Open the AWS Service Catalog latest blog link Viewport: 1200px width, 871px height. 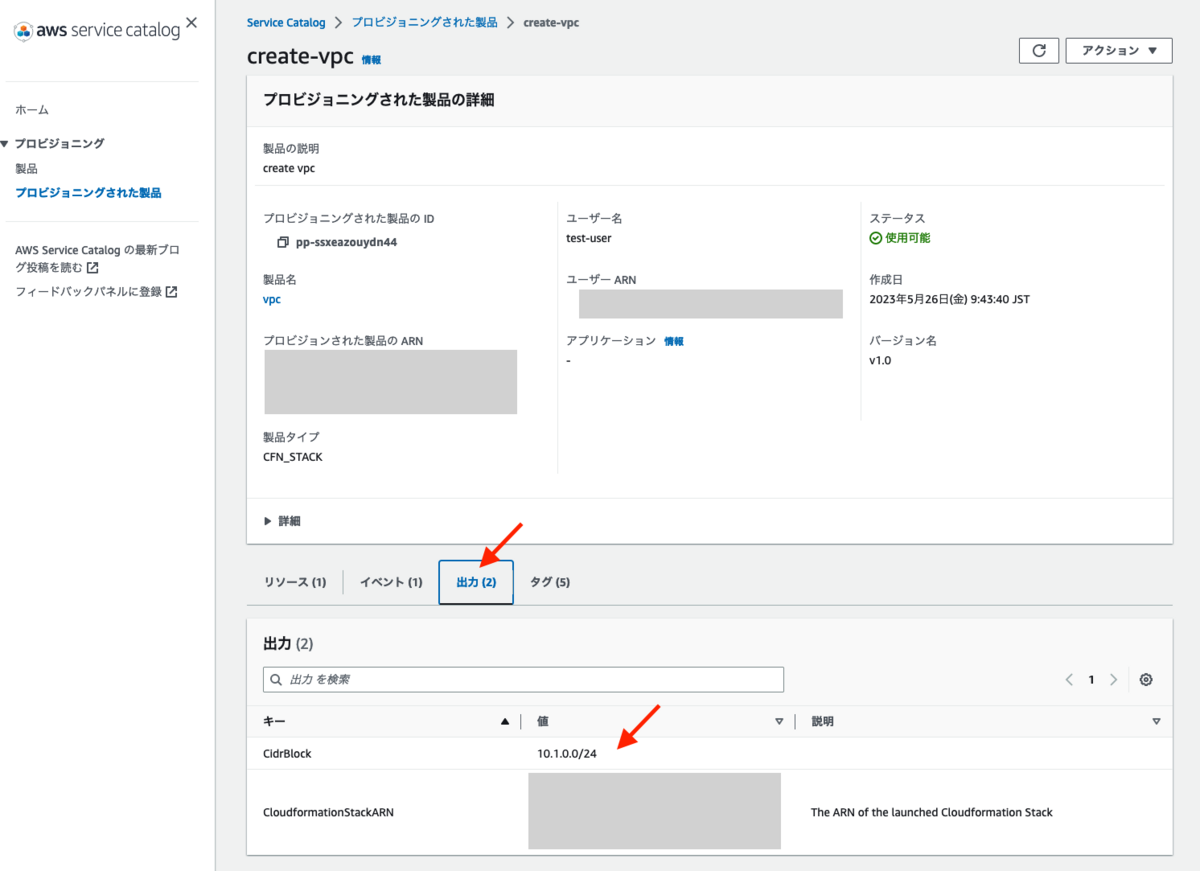pyautogui.click(x=98, y=259)
